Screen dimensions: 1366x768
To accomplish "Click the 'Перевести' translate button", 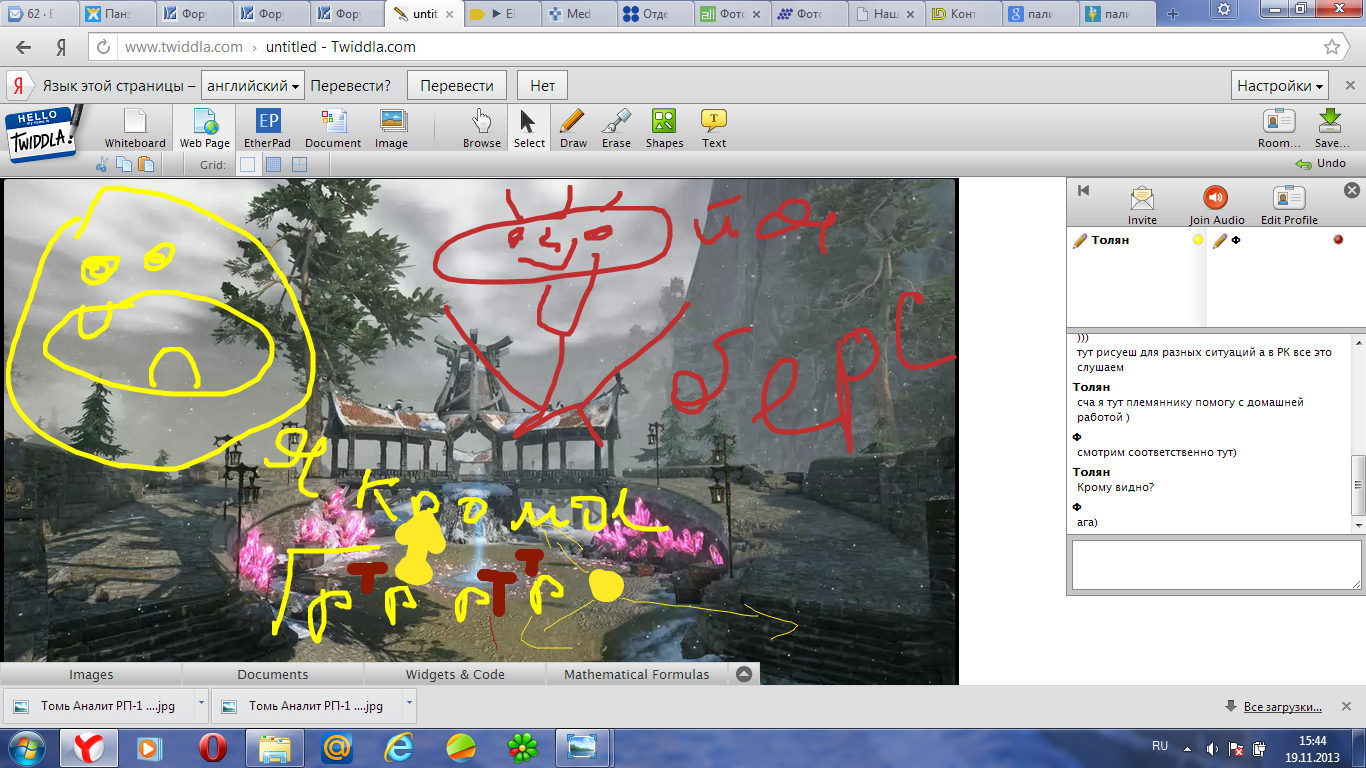I will pyautogui.click(x=457, y=86).
